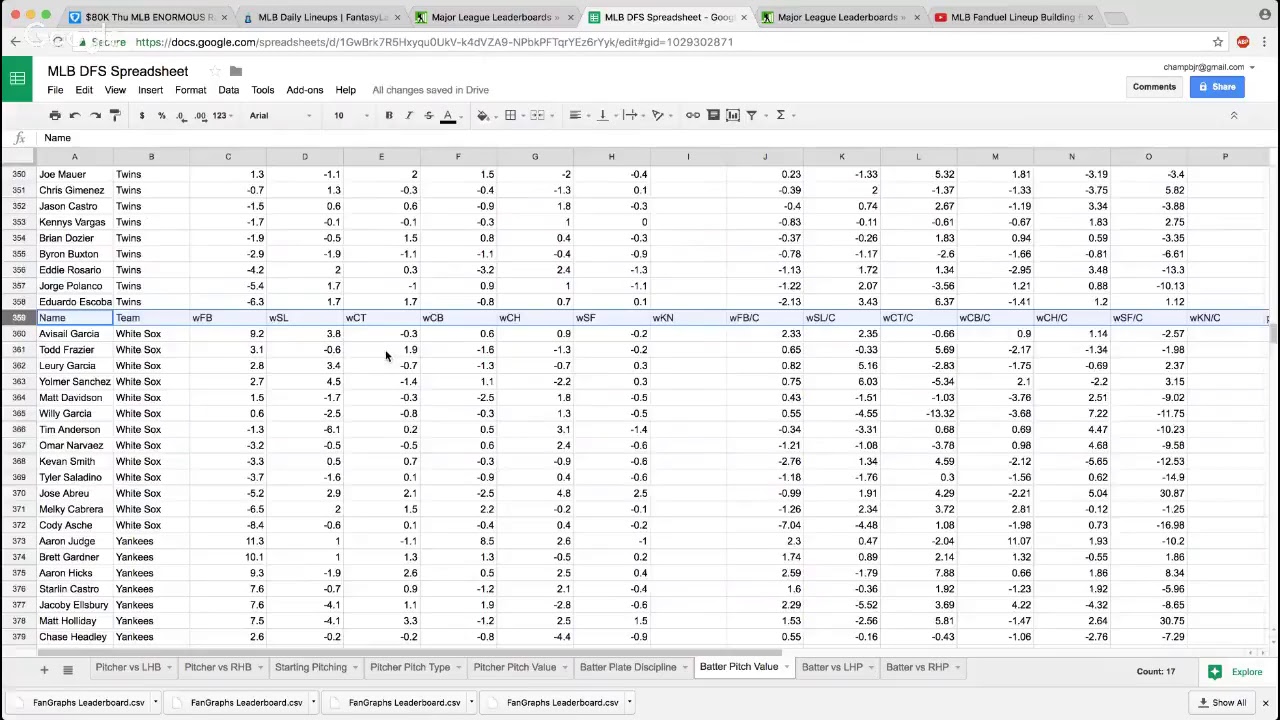Image resolution: width=1280 pixels, height=720 pixels.
Task: Open fill color picker
Action: pyautogui.click(x=483, y=115)
